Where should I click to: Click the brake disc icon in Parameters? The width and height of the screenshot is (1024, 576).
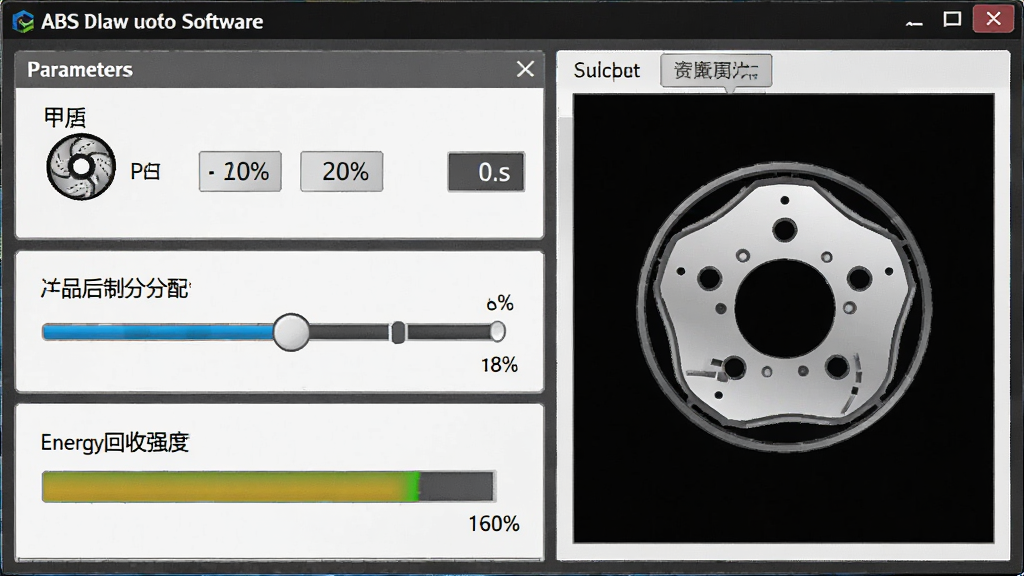[x=81, y=167]
